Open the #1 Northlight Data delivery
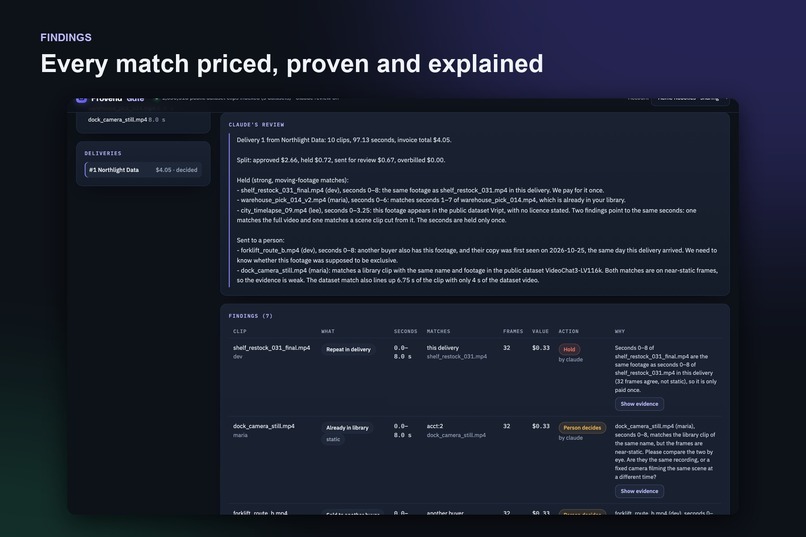Screen dimensions: 806x537 [143, 170]
